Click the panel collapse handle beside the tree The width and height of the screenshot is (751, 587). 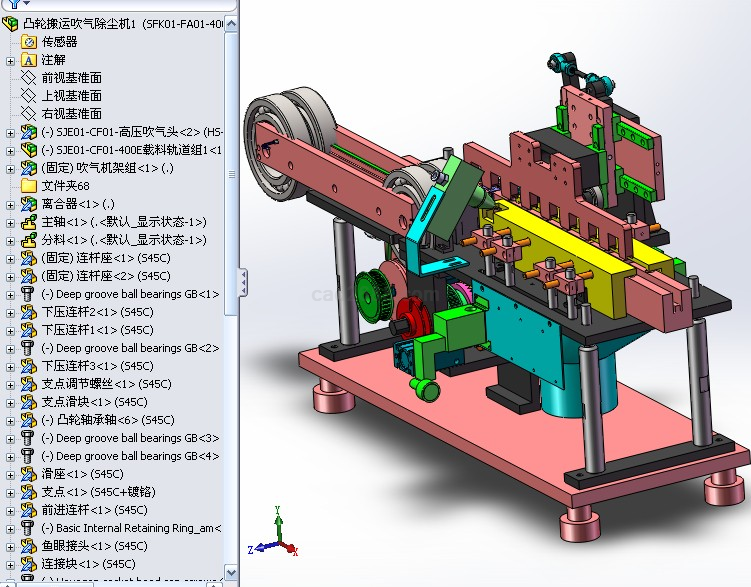click(x=240, y=281)
